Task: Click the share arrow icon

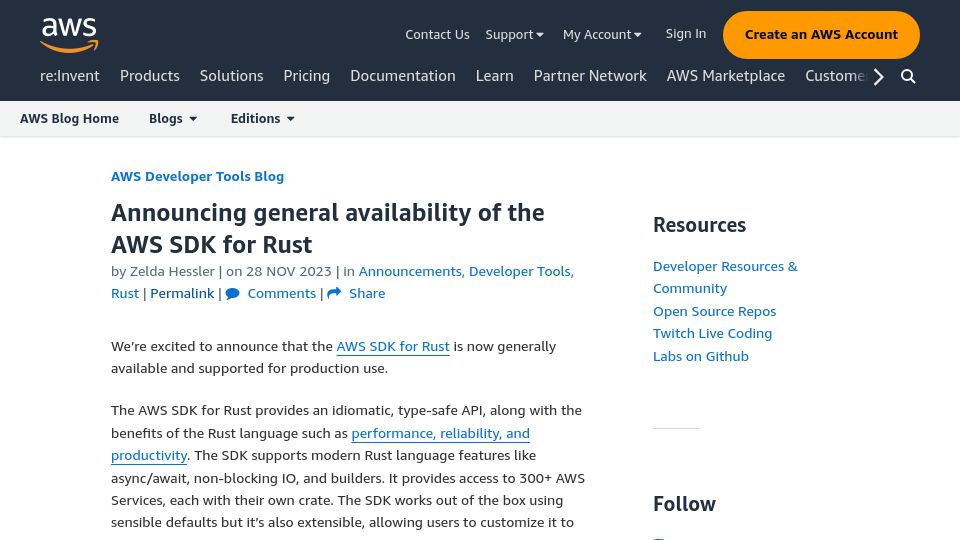Action: [x=334, y=293]
